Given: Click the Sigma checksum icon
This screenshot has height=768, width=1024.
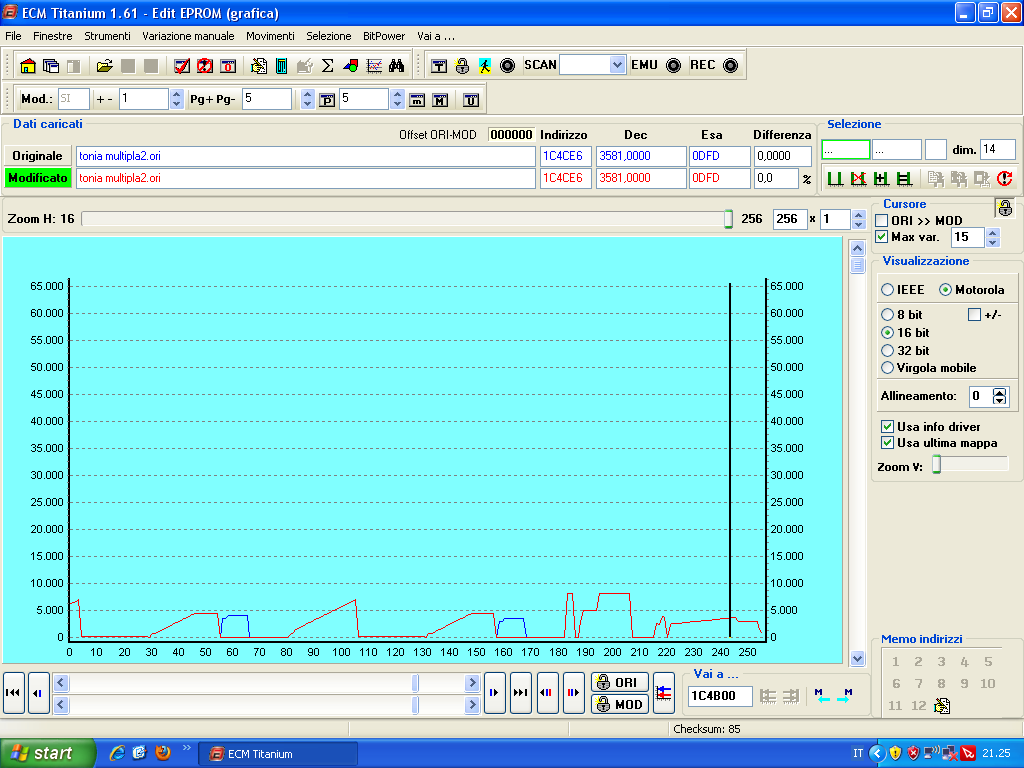Looking at the screenshot, I should point(327,66).
